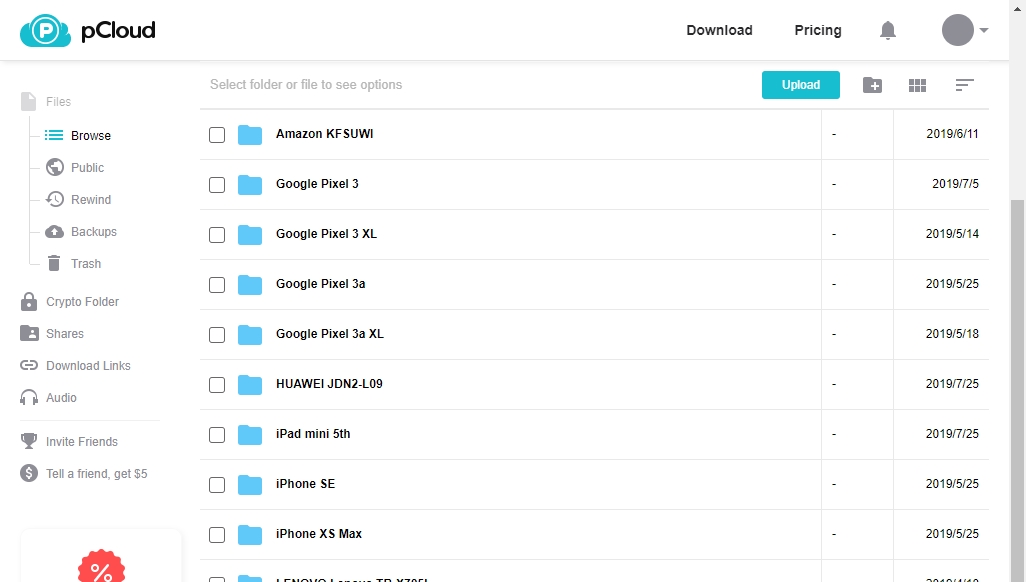Viewport: 1026px width, 582px height.
Task: Click the Google Pixel 3a XL folder icon
Action: pyautogui.click(x=250, y=335)
